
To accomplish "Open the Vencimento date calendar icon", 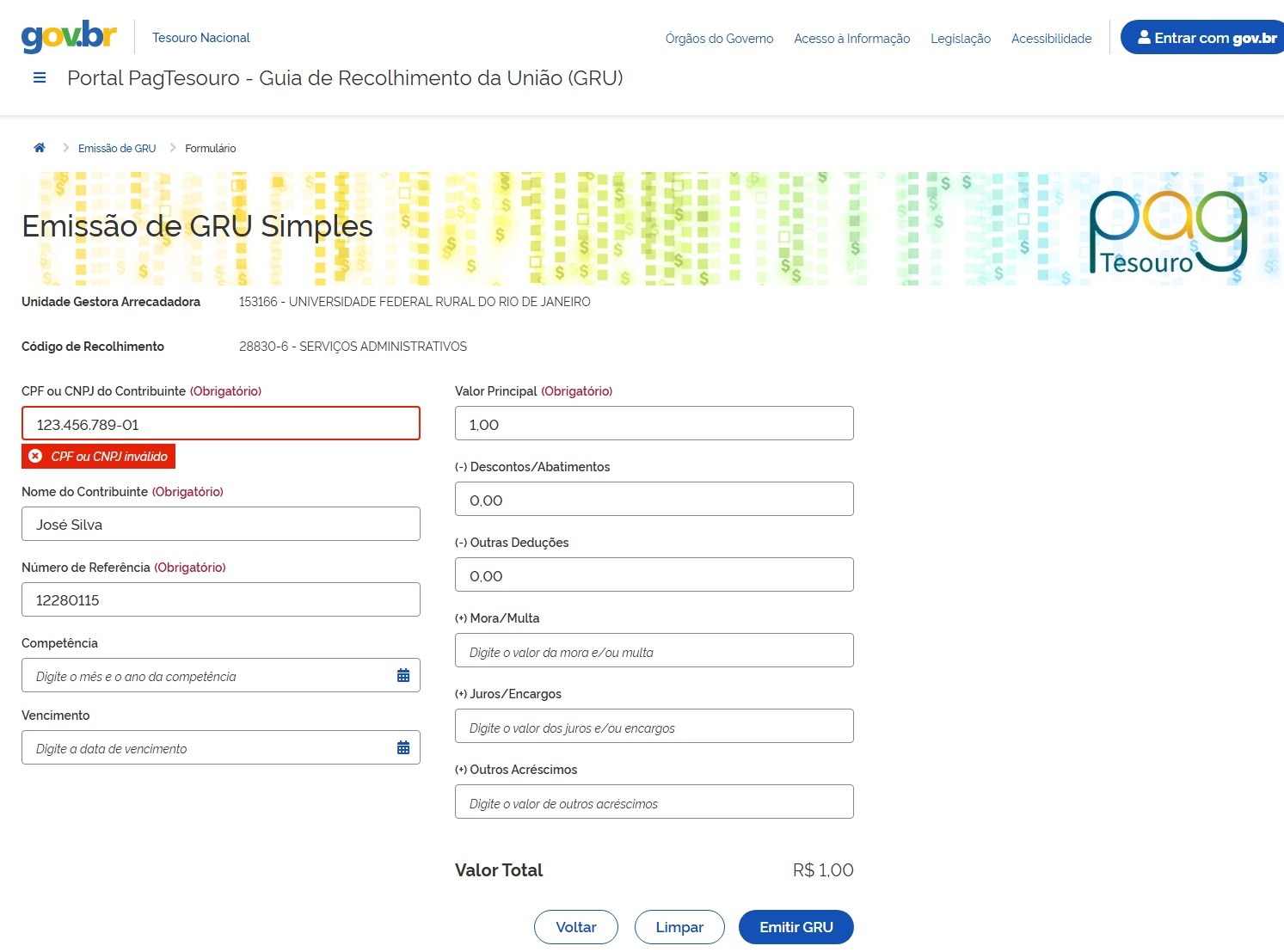I will (x=402, y=748).
